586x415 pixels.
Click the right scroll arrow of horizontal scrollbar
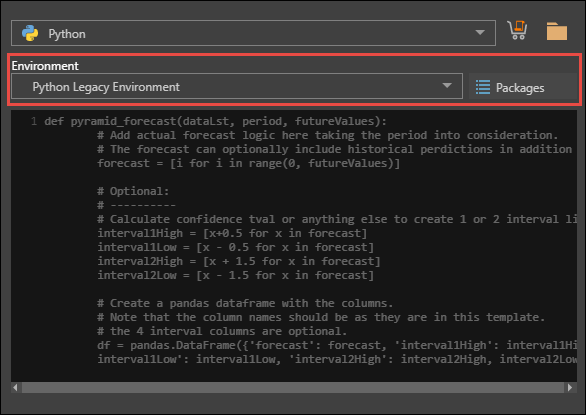(570, 387)
